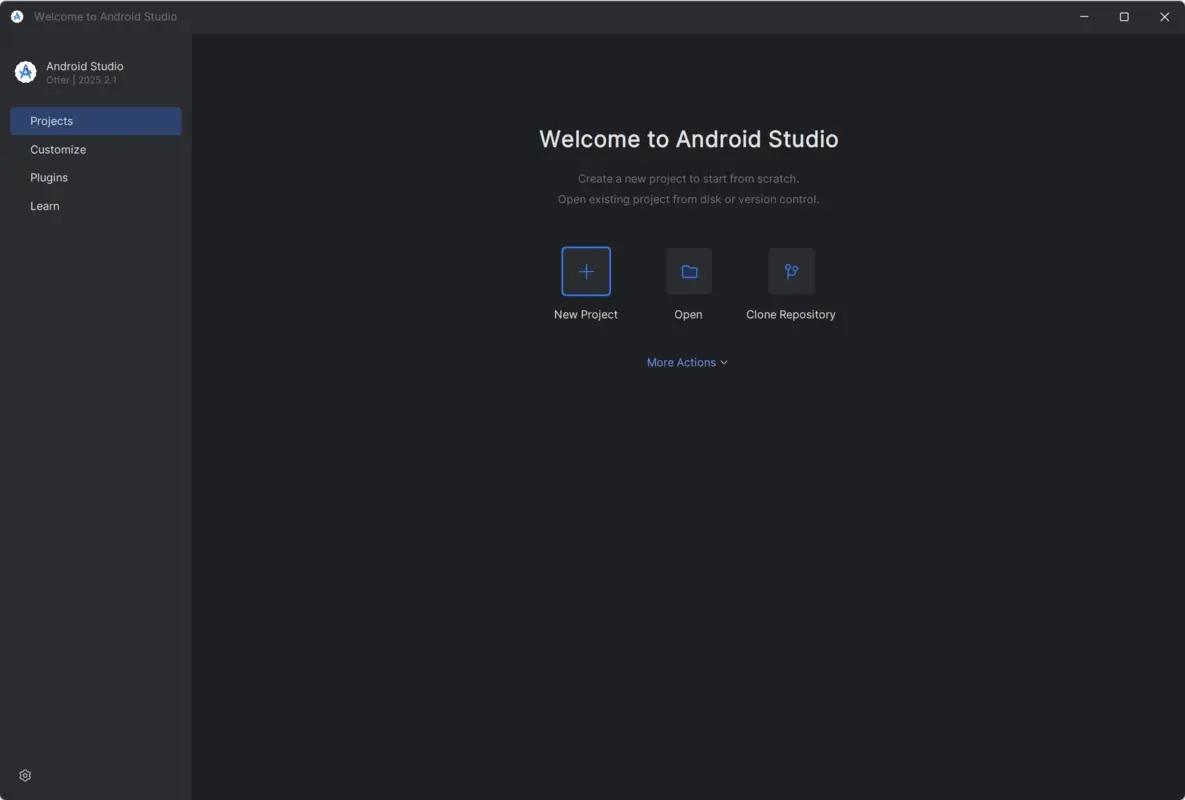1185x800 pixels.
Task: Click the Open label under the folder tile
Action: 688,314
